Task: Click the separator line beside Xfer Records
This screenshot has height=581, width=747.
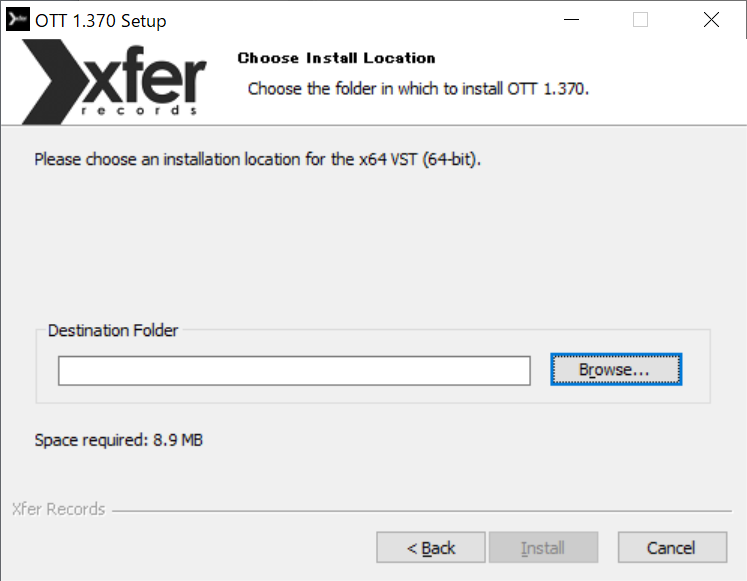Action: (422, 511)
